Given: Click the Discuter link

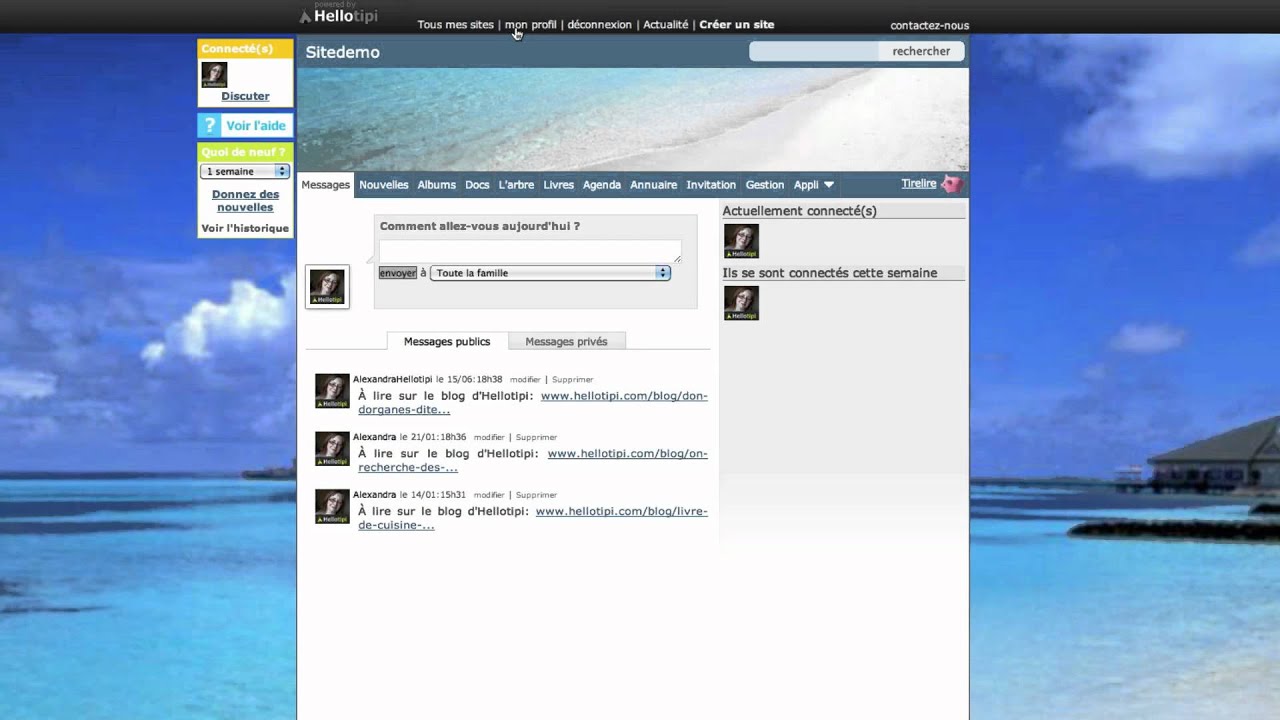Looking at the screenshot, I should [x=245, y=96].
